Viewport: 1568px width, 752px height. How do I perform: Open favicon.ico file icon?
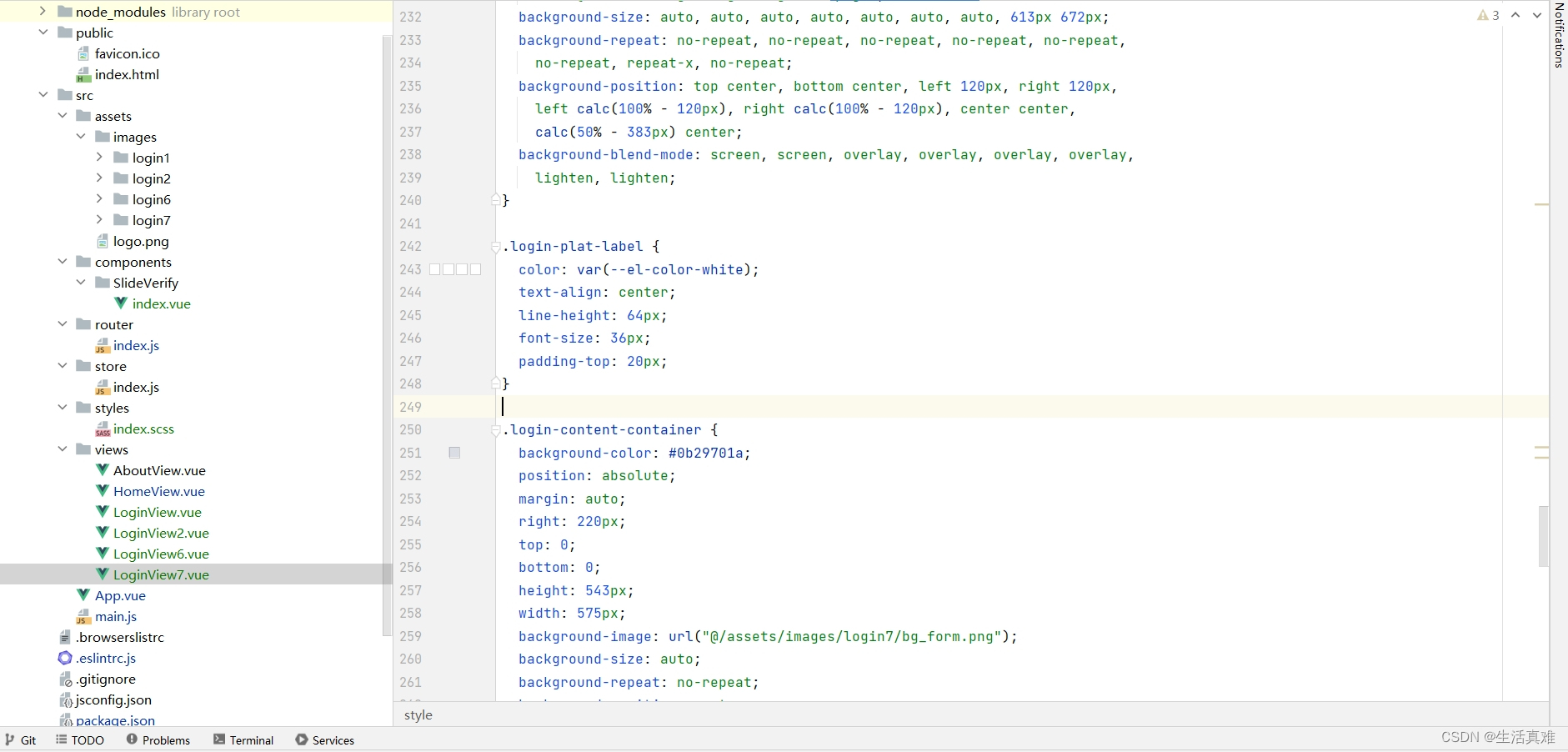pos(83,53)
